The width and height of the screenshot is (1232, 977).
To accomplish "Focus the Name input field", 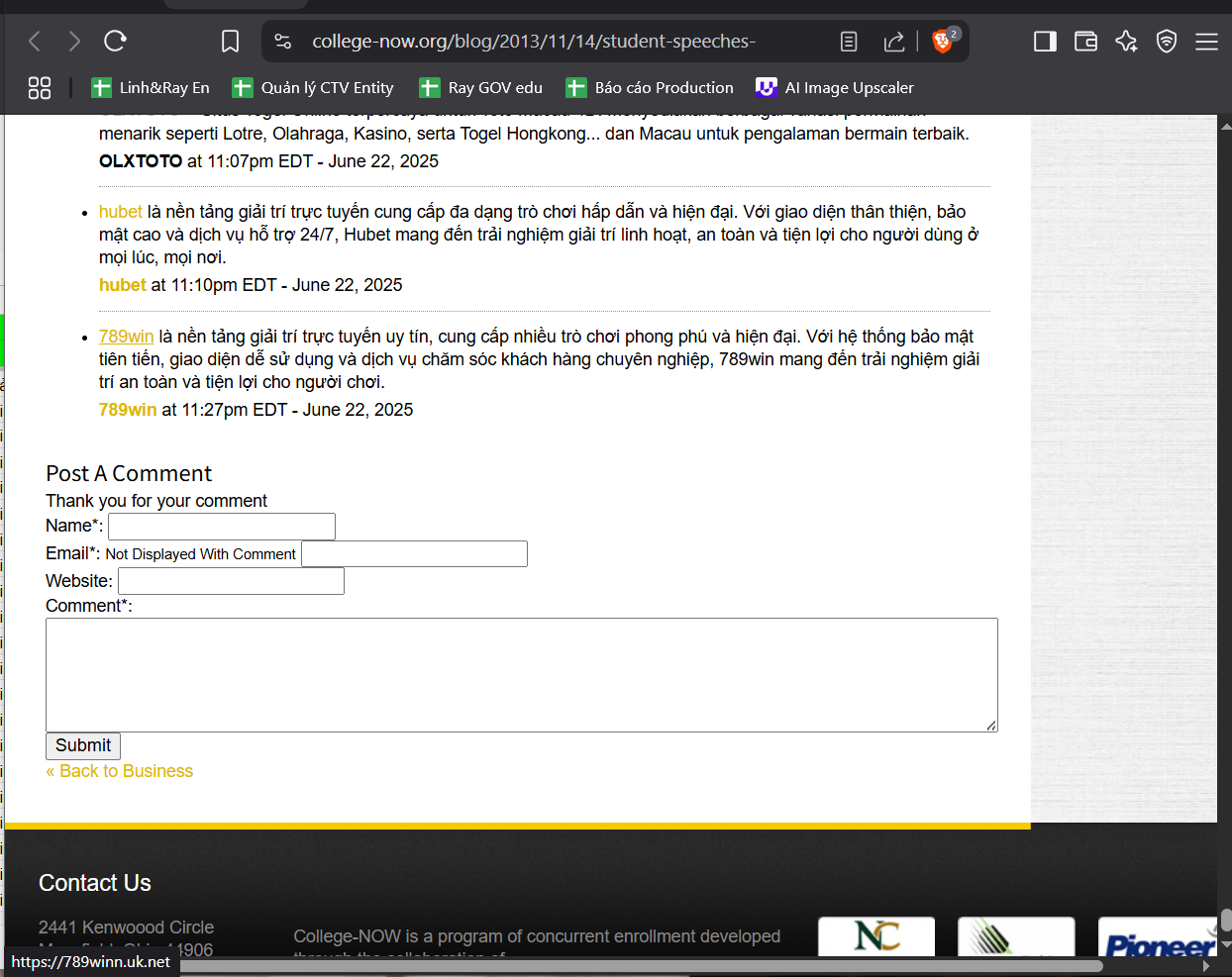I will [222, 527].
